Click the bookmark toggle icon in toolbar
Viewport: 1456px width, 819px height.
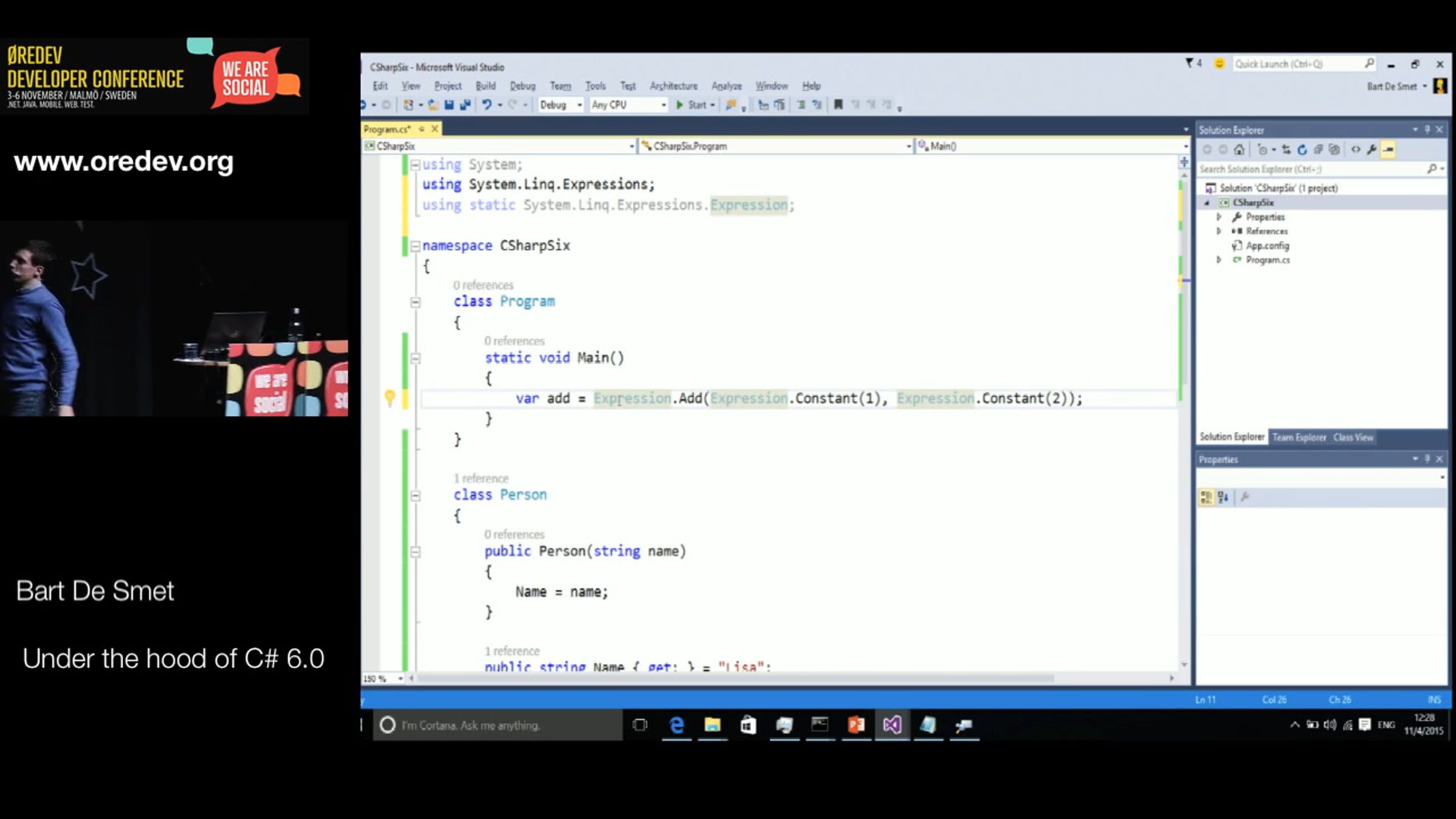(838, 105)
